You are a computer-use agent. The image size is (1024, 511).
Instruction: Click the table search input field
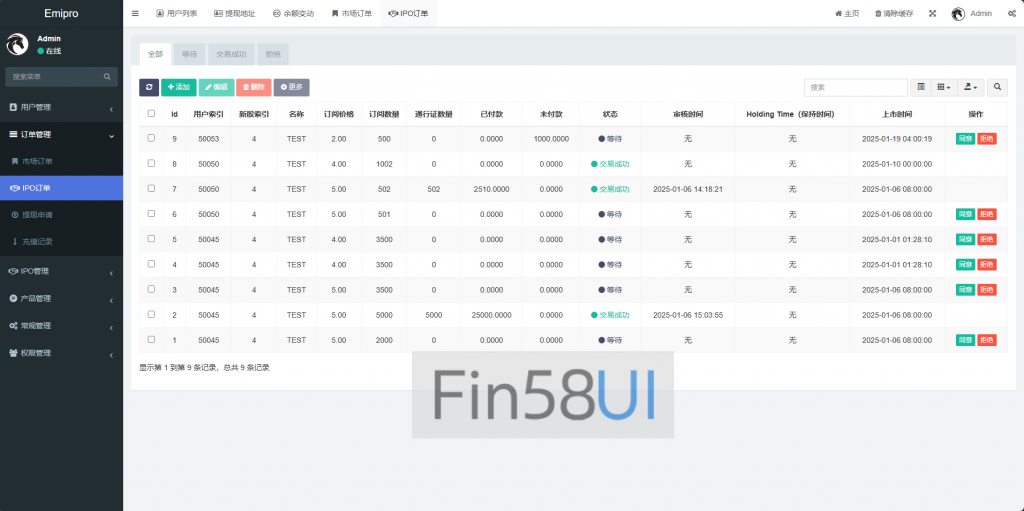pyautogui.click(x=855, y=88)
